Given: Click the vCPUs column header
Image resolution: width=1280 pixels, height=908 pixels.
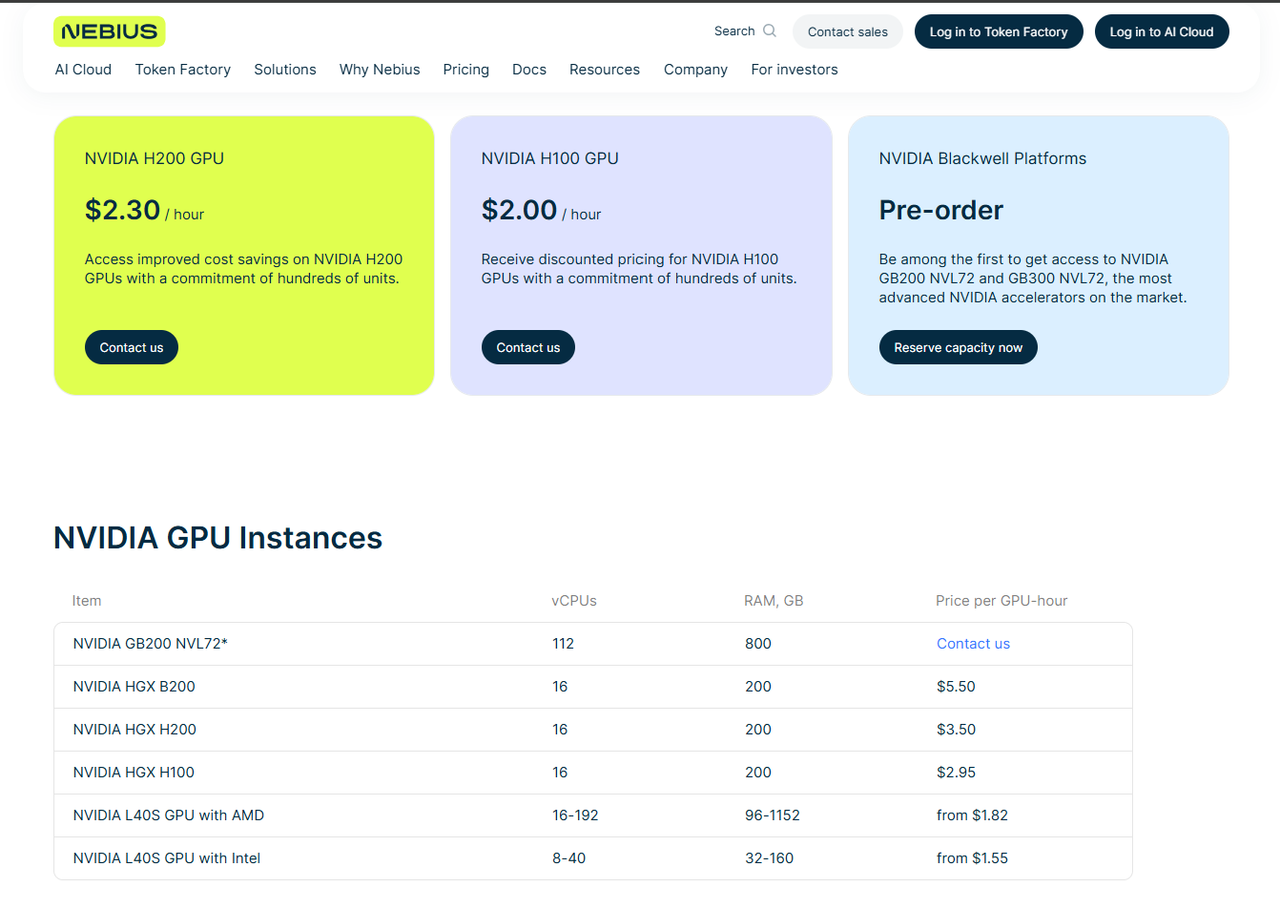Looking at the screenshot, I should [x=574, y=601].
